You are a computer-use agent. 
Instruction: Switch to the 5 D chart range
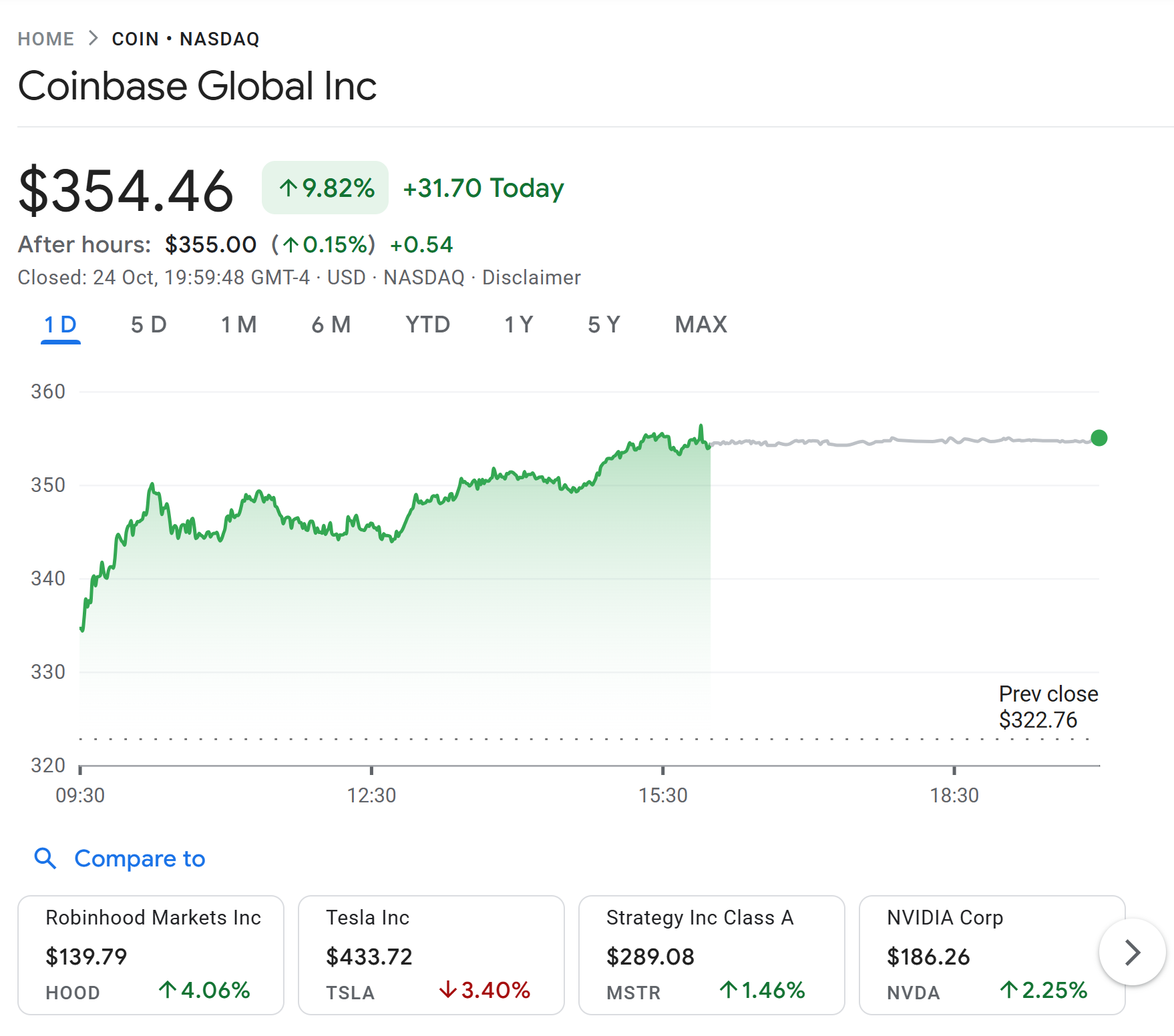(x=148, y=325)
